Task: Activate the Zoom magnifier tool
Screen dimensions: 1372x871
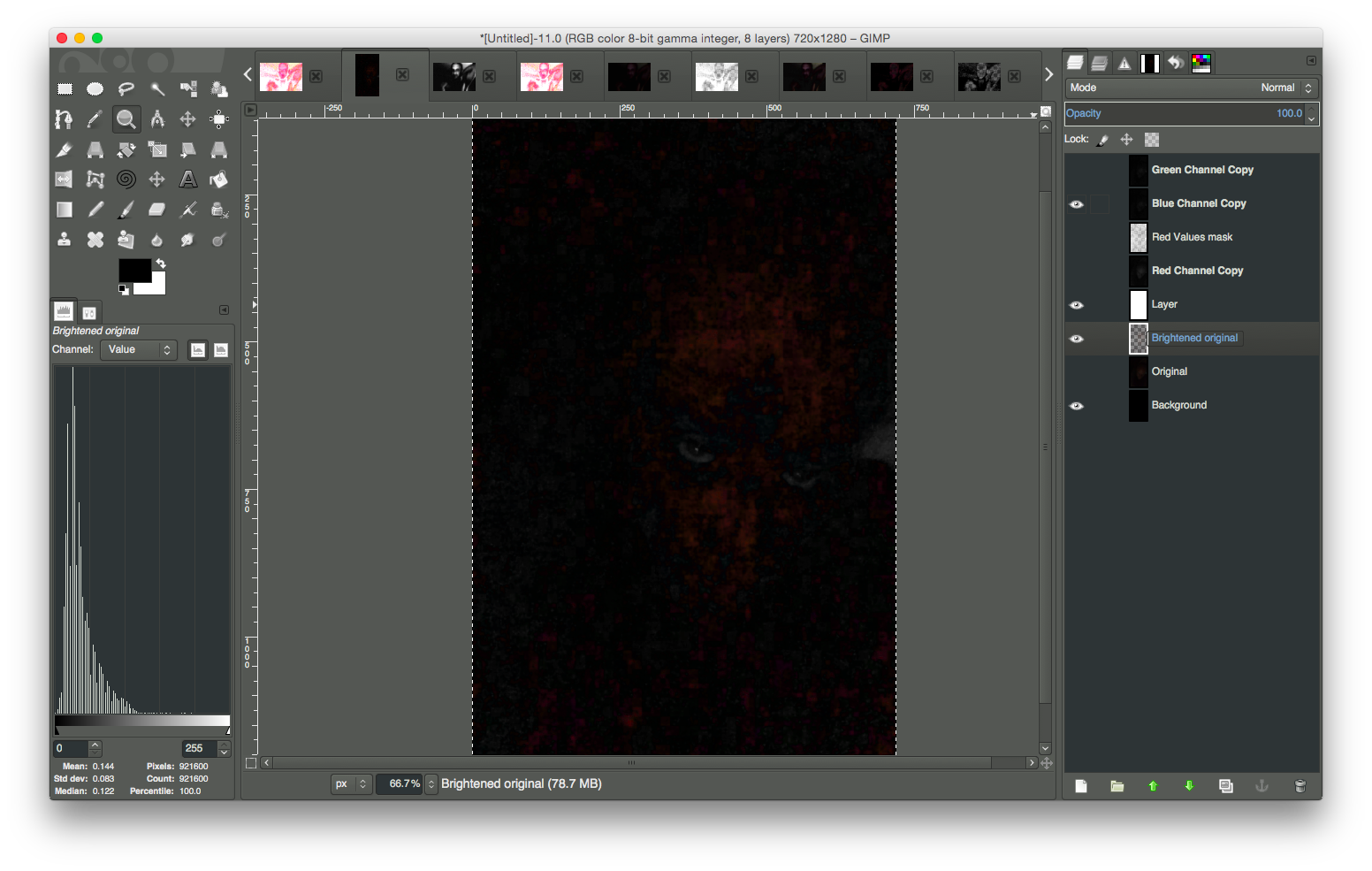Action: pos(126,118)
